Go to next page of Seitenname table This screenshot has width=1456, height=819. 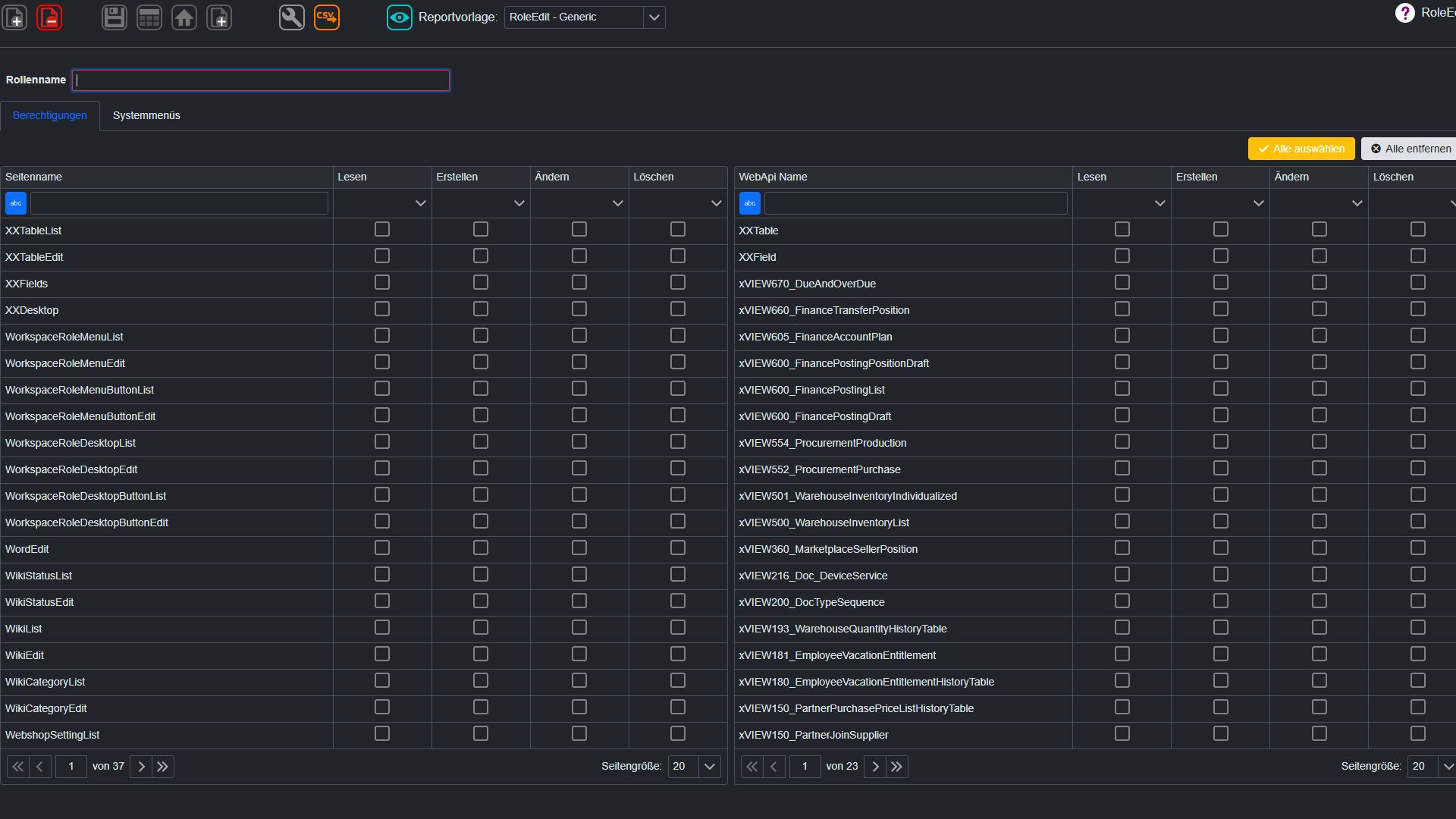141,767
